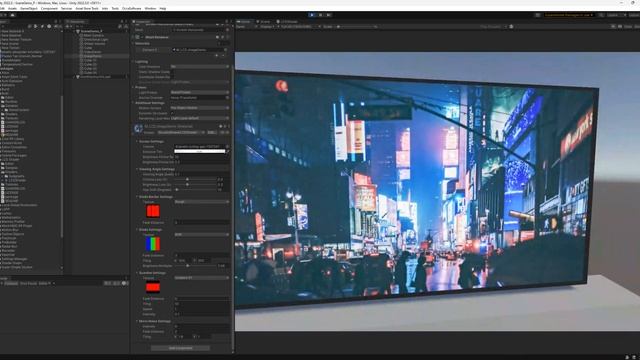Click the Inspector lock icon

click(x=227, y=22)
